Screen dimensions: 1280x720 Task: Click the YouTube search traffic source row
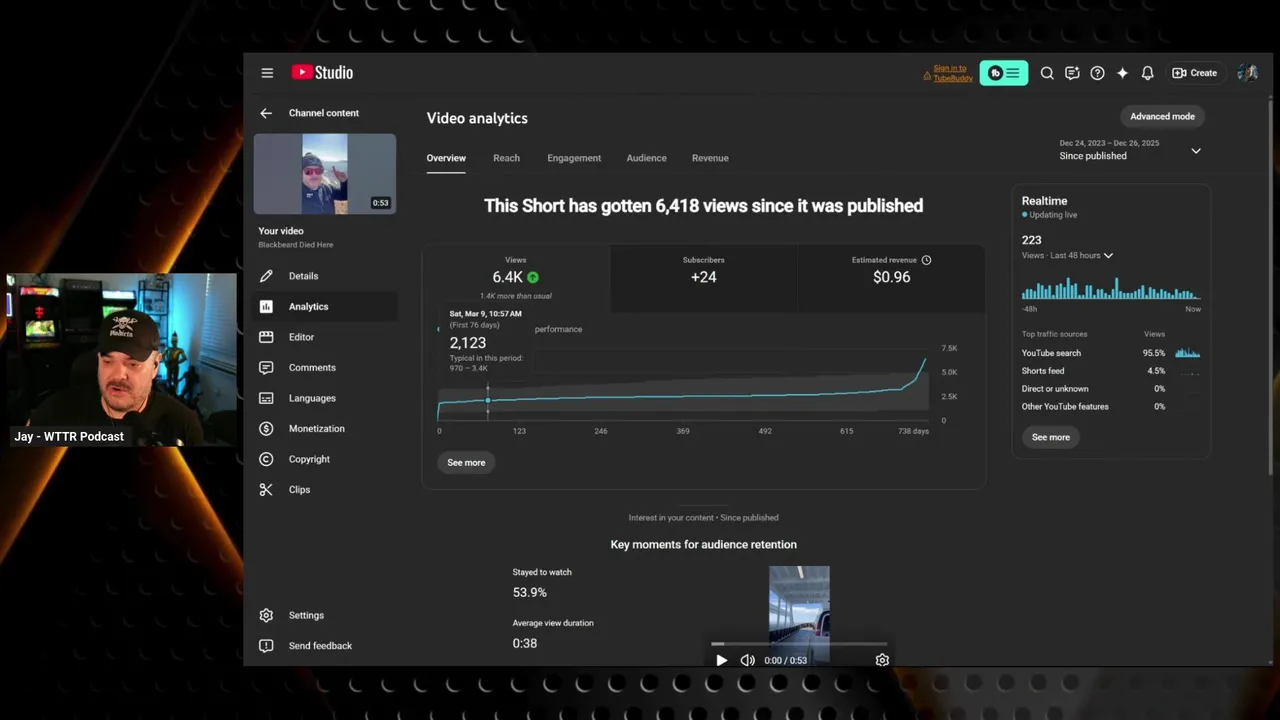pyautogui.click(x=1110, y=353)
